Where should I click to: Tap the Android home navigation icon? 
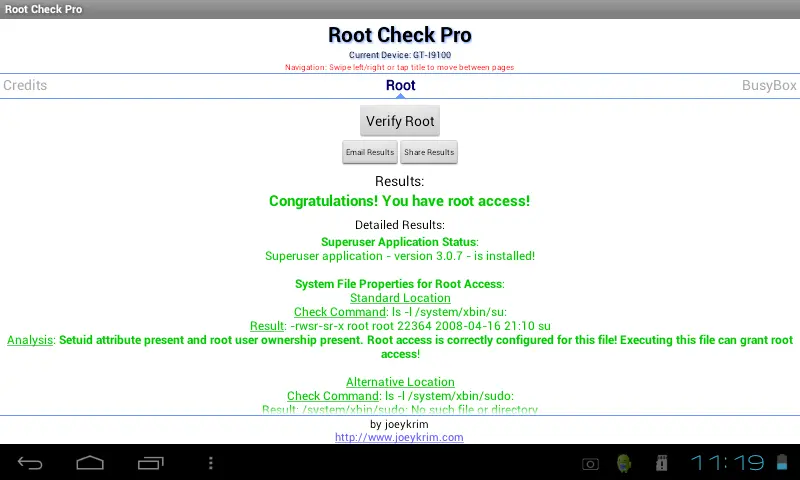click(x=90, y=463)
